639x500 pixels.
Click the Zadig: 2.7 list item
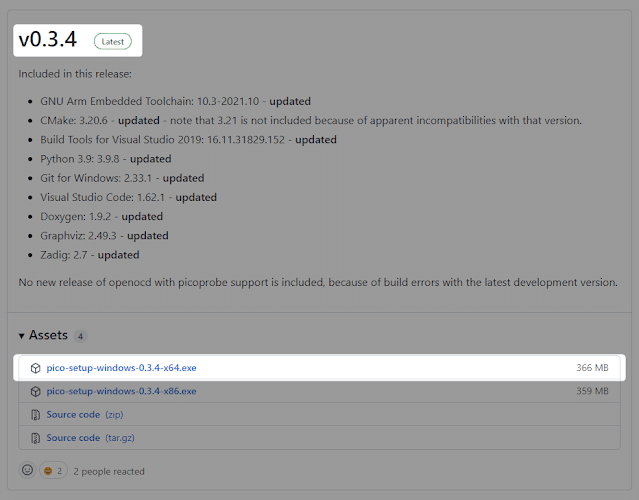coord(90,255)
